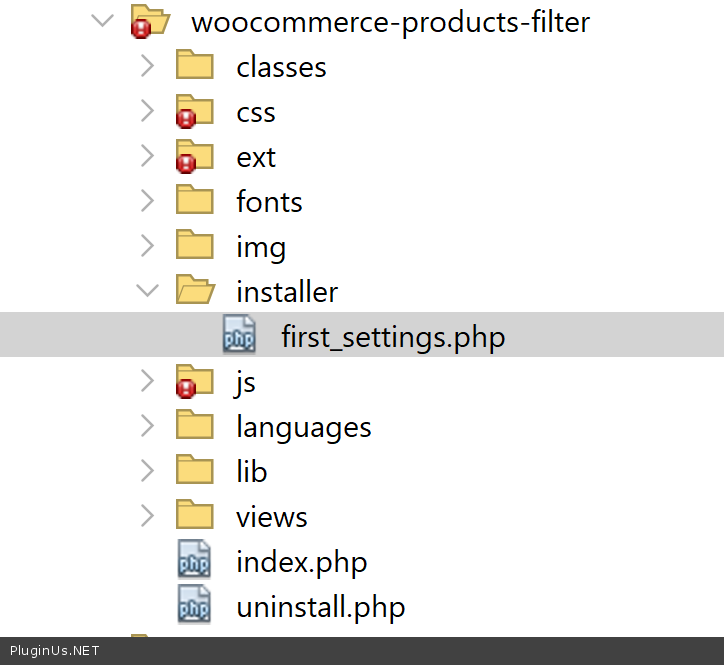The image size is (724, 665).
Task: Select the fonts folder label
Action: tap(269, 202)
